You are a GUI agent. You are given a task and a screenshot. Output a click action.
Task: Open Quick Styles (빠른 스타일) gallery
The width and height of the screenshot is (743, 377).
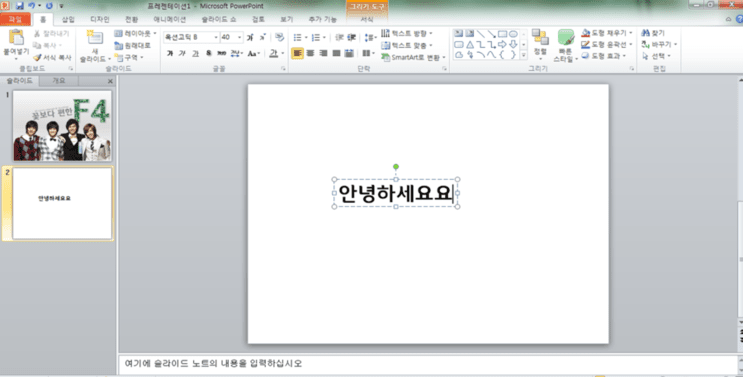tap(566, 46)
